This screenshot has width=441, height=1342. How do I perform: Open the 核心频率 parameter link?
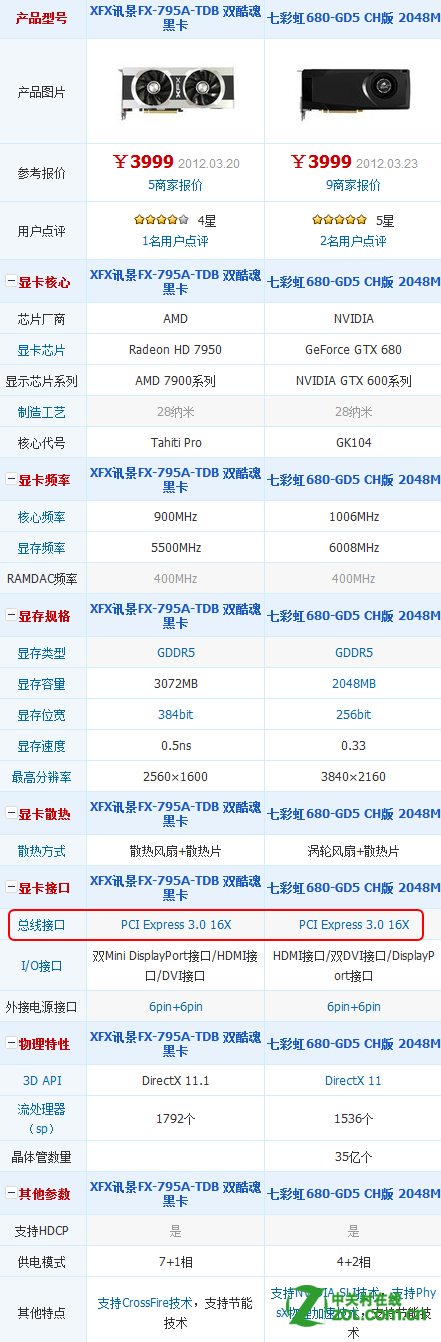click(42, 517)
